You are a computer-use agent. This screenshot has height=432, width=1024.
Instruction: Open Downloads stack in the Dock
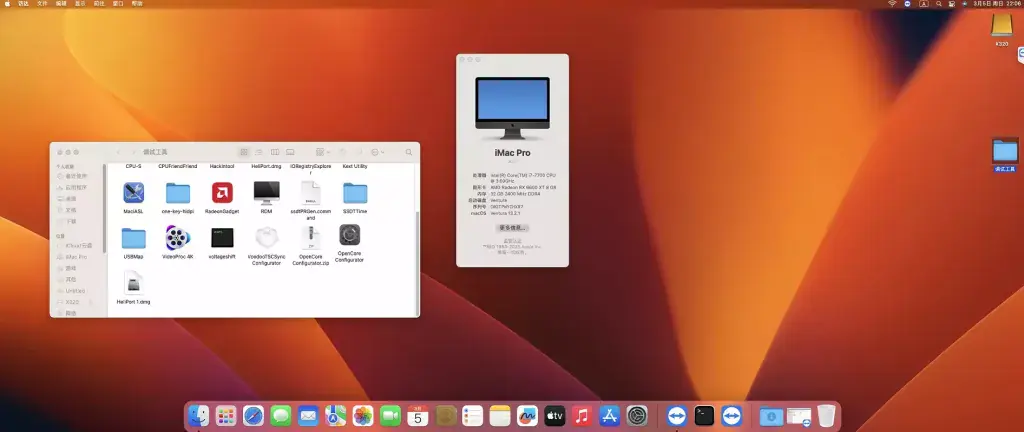coord(771,416)
